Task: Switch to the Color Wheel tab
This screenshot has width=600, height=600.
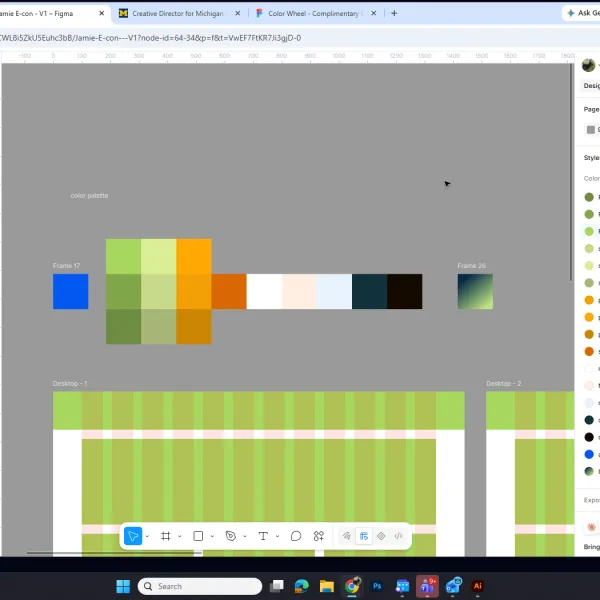Action: pos(314,13)
